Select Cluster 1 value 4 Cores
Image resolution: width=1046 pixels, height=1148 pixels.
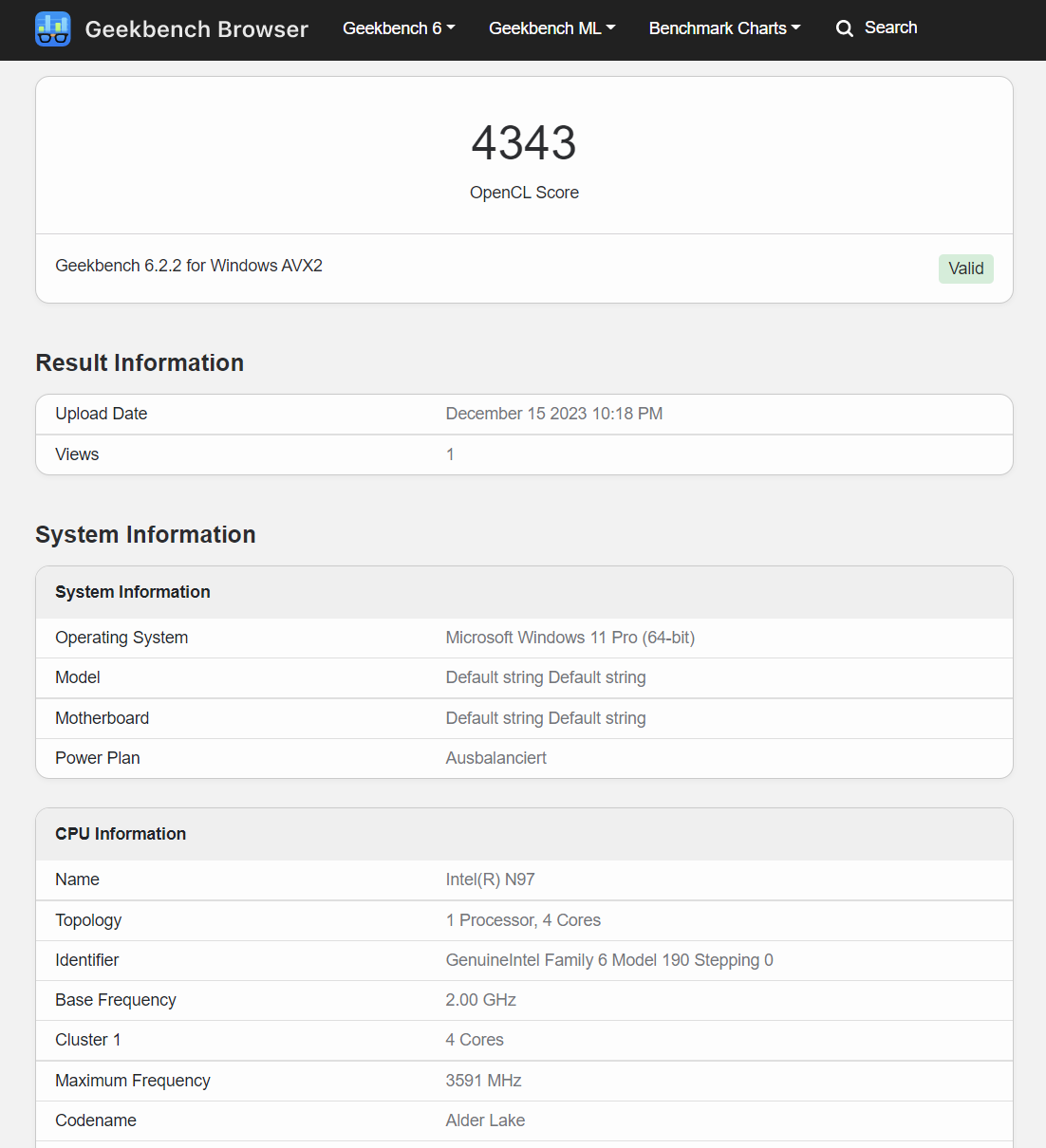475,1040
